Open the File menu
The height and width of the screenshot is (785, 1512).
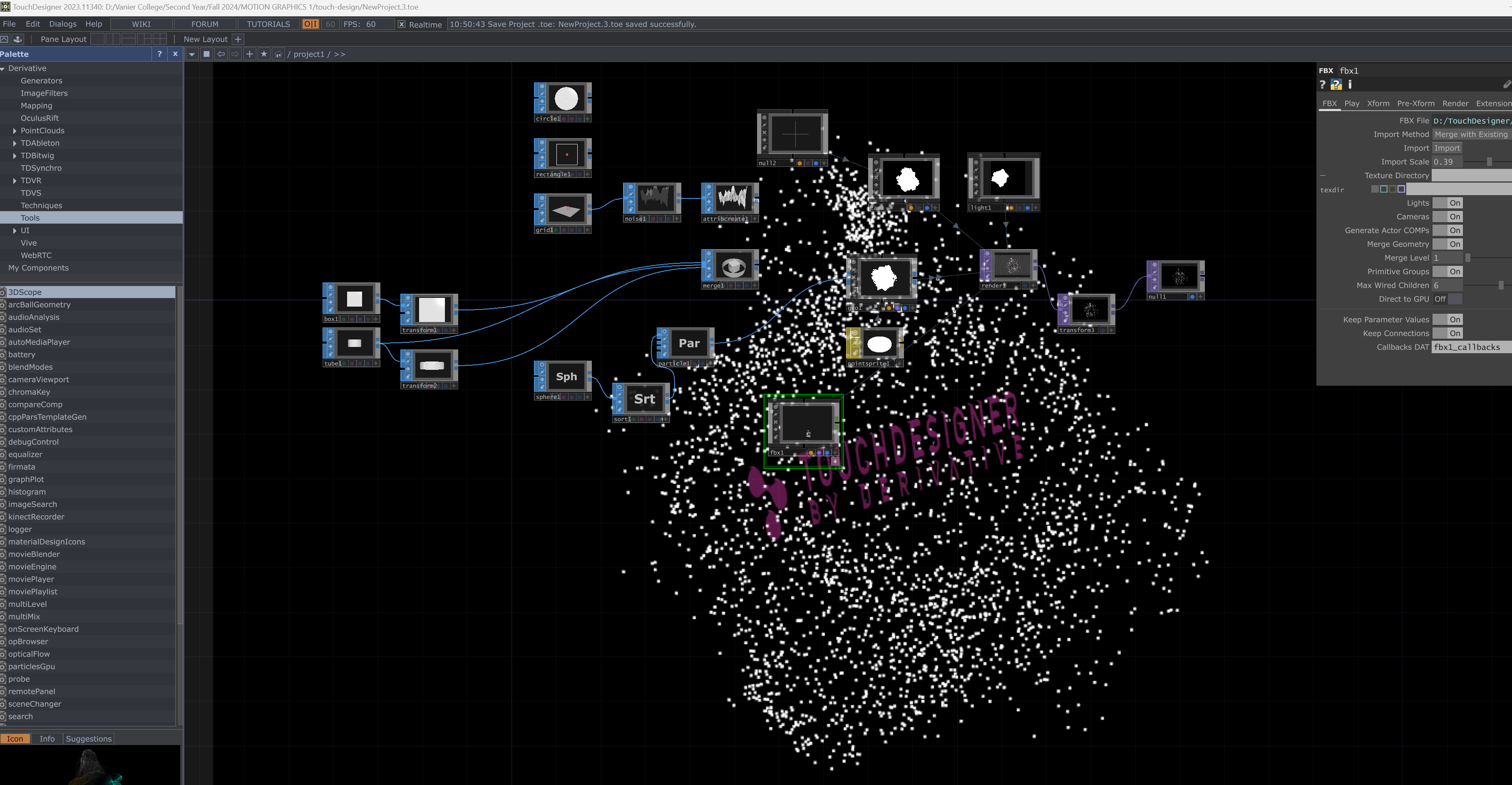click(10, 24)
